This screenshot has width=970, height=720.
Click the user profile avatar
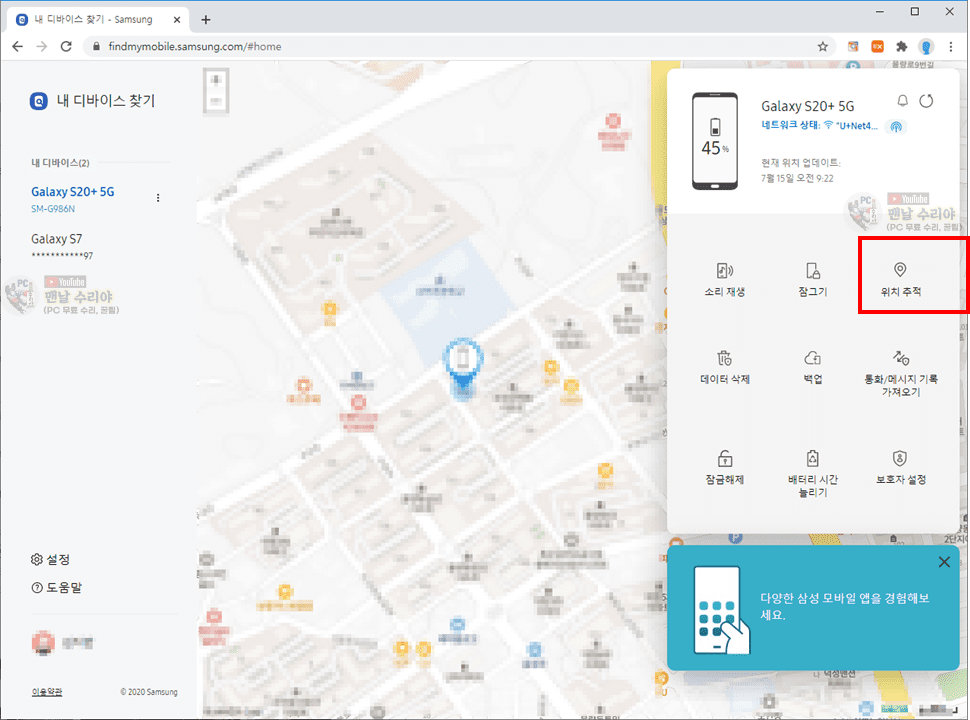(43, 643)
